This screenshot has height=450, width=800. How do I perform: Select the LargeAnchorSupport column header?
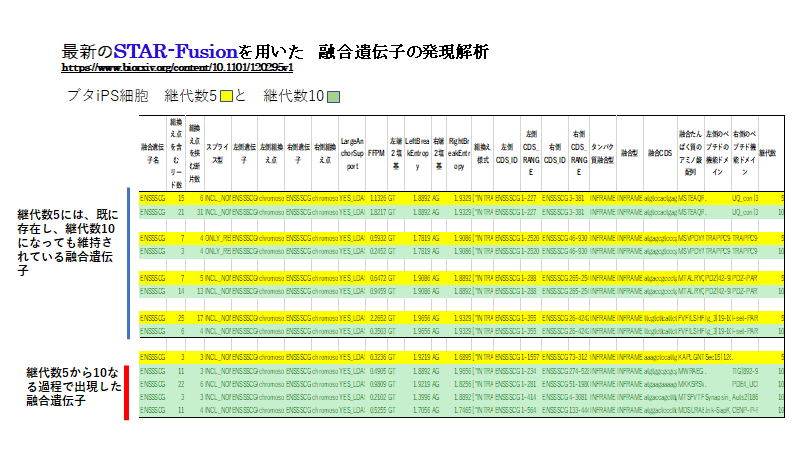pos(352,154)
